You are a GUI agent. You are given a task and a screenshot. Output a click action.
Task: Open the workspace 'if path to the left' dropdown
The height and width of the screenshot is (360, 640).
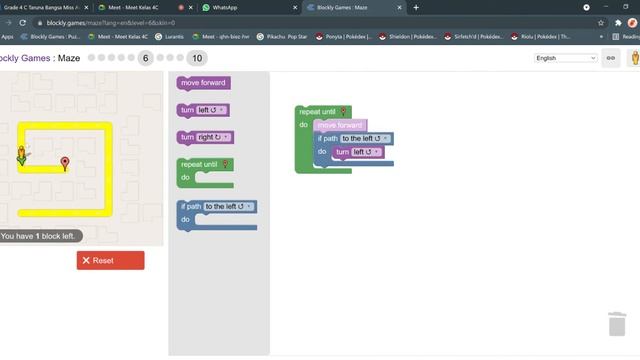(x=365, y=139)
